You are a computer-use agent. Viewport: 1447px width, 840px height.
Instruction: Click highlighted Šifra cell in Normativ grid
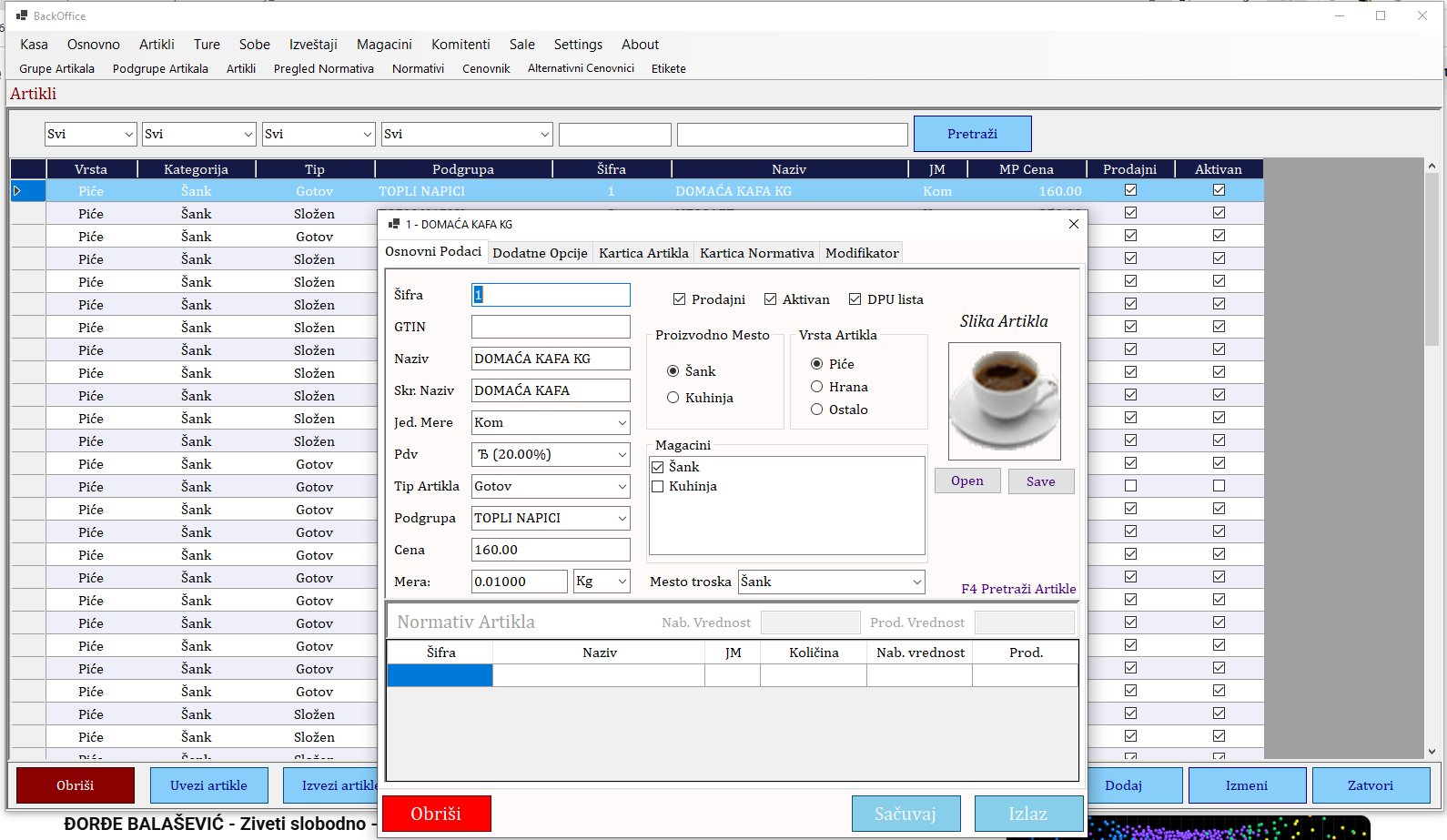tap(440, 675)
